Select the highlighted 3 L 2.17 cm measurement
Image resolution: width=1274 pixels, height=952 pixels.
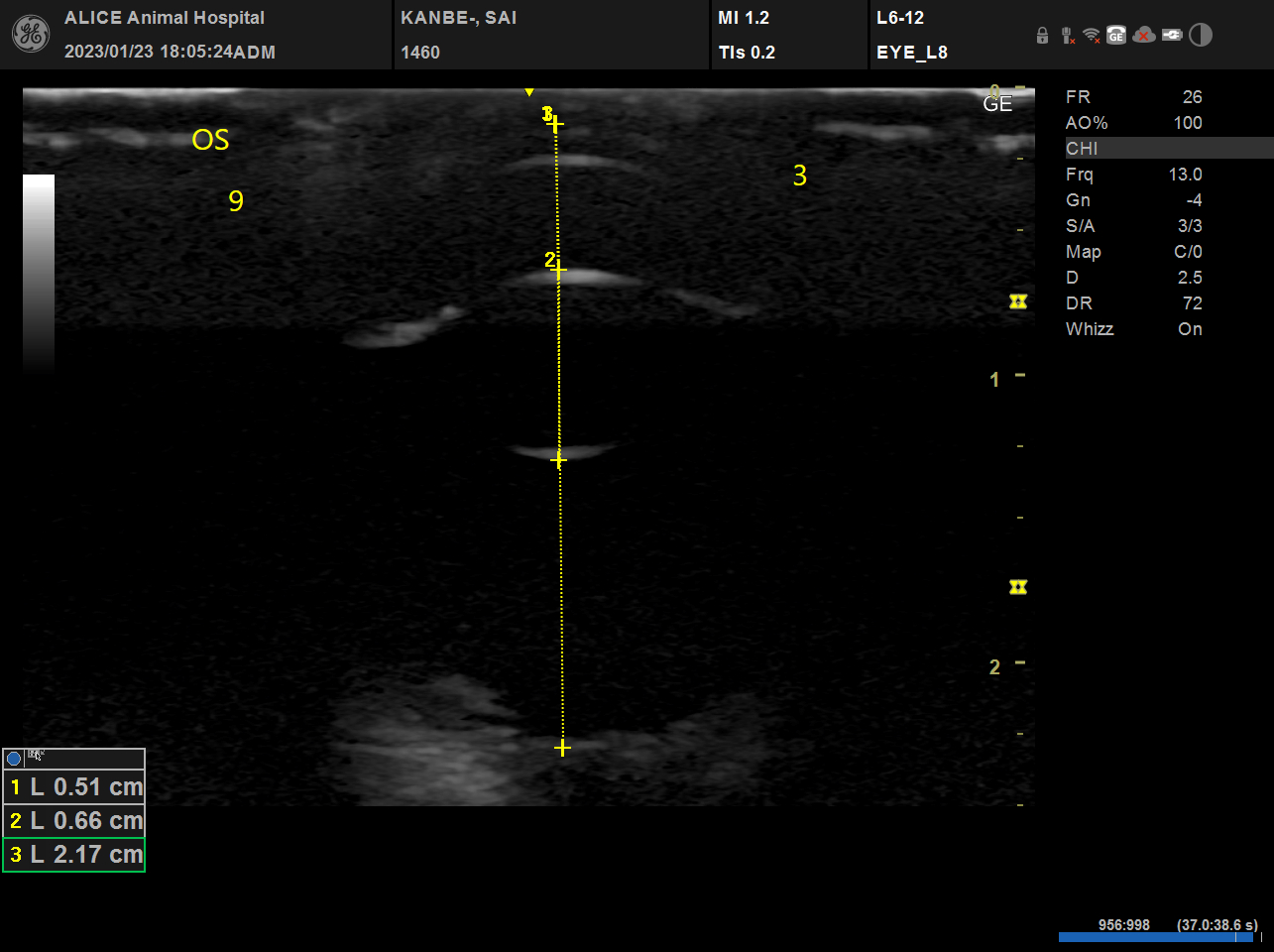click(74, 855)
